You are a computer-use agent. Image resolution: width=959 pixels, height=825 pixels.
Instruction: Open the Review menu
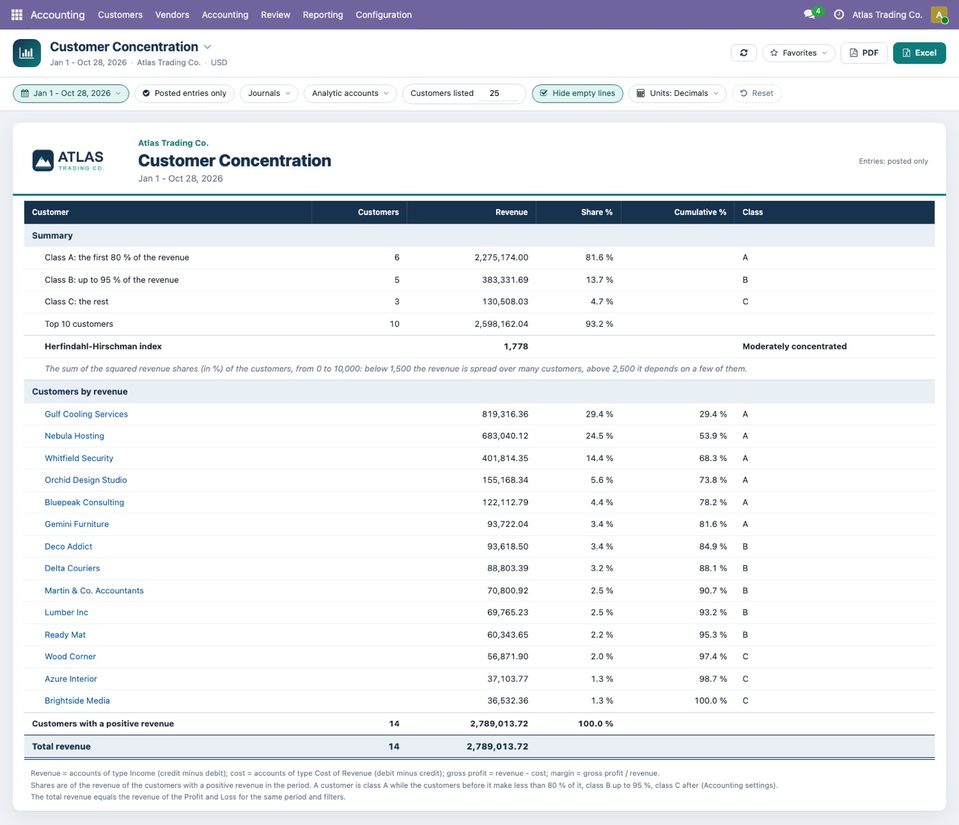pos(275,15)
